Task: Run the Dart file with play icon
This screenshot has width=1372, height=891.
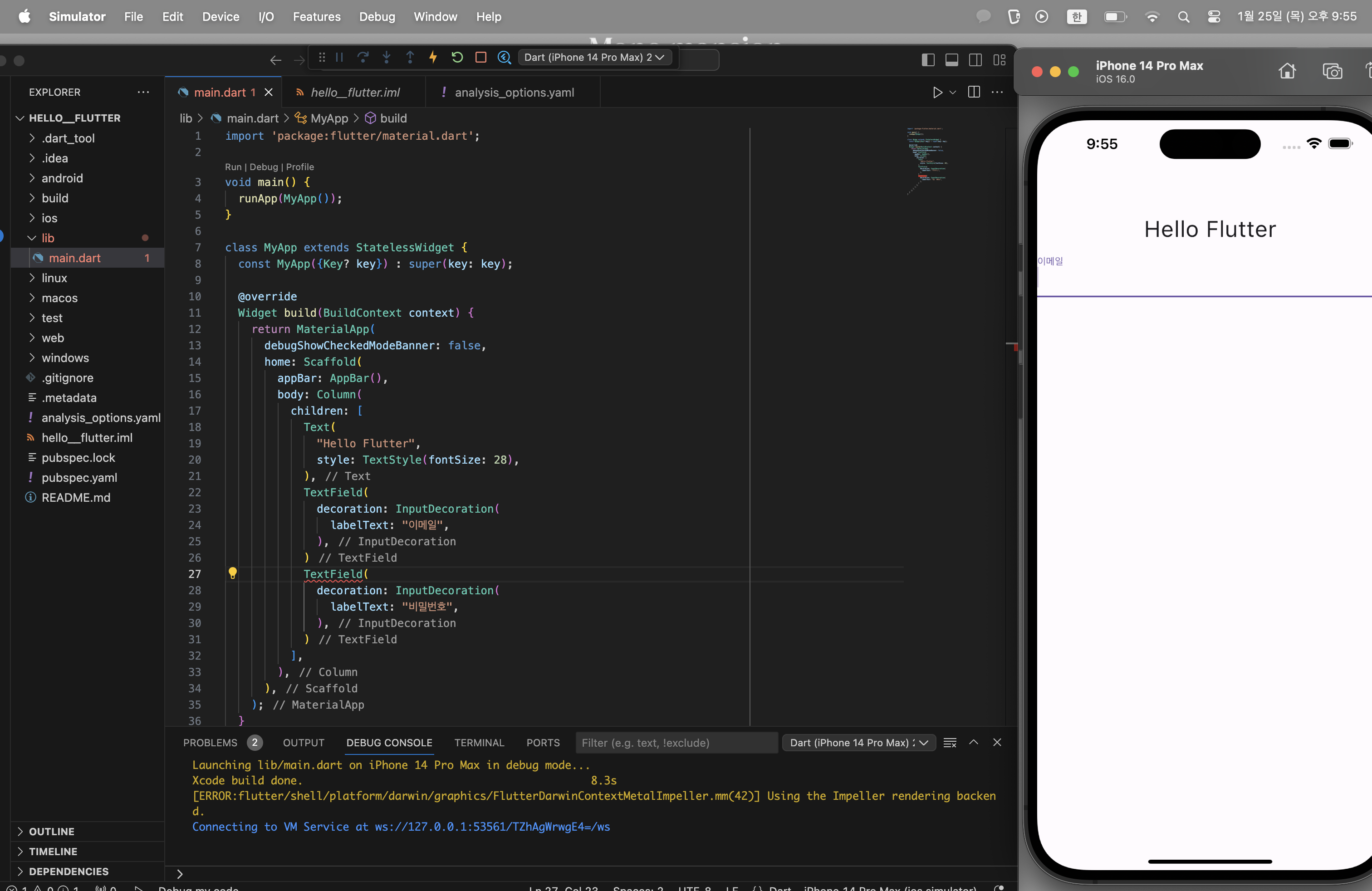Action: click(937, 92)
